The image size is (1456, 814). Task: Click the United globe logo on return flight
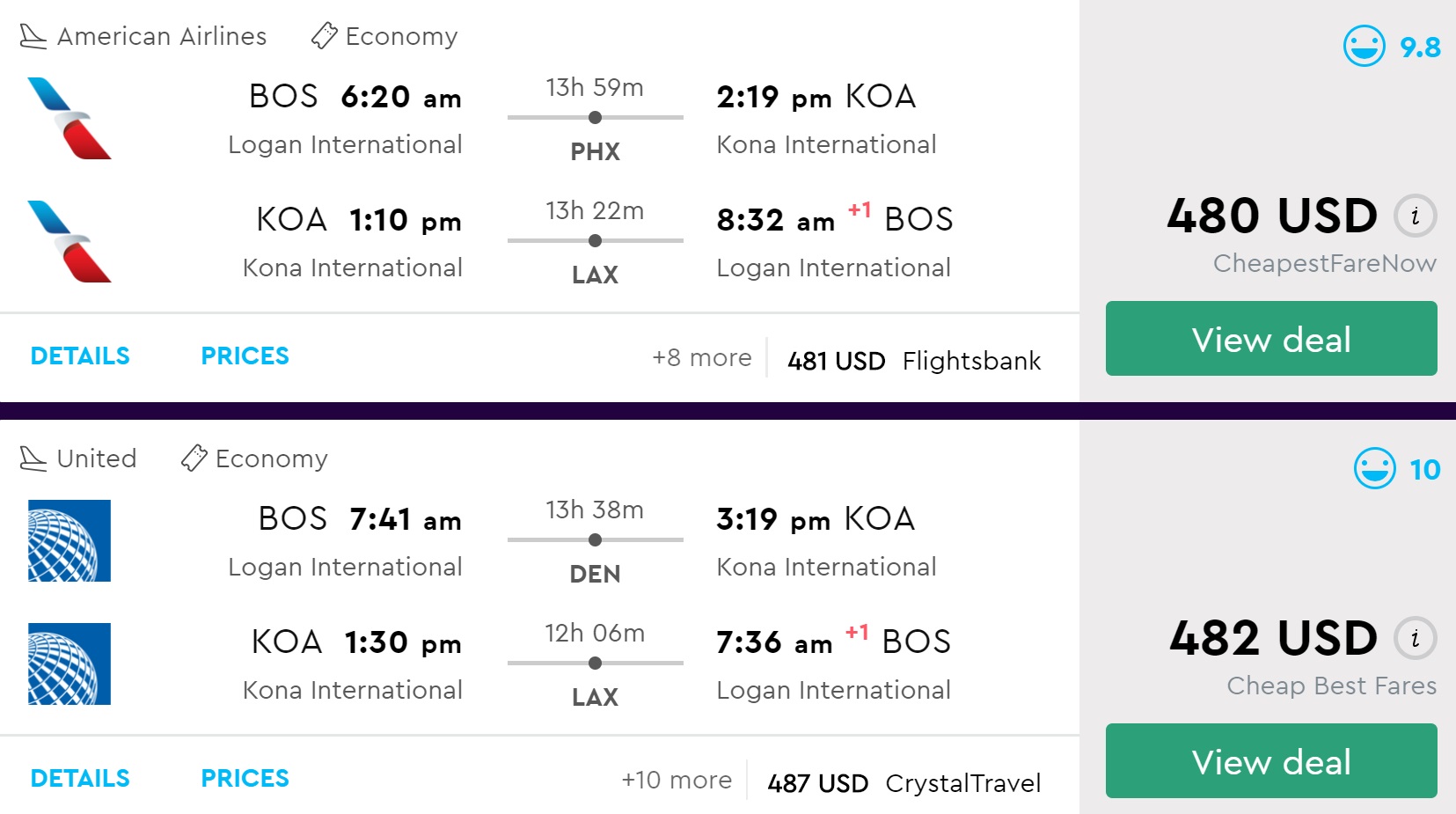[x=70, y=664]
